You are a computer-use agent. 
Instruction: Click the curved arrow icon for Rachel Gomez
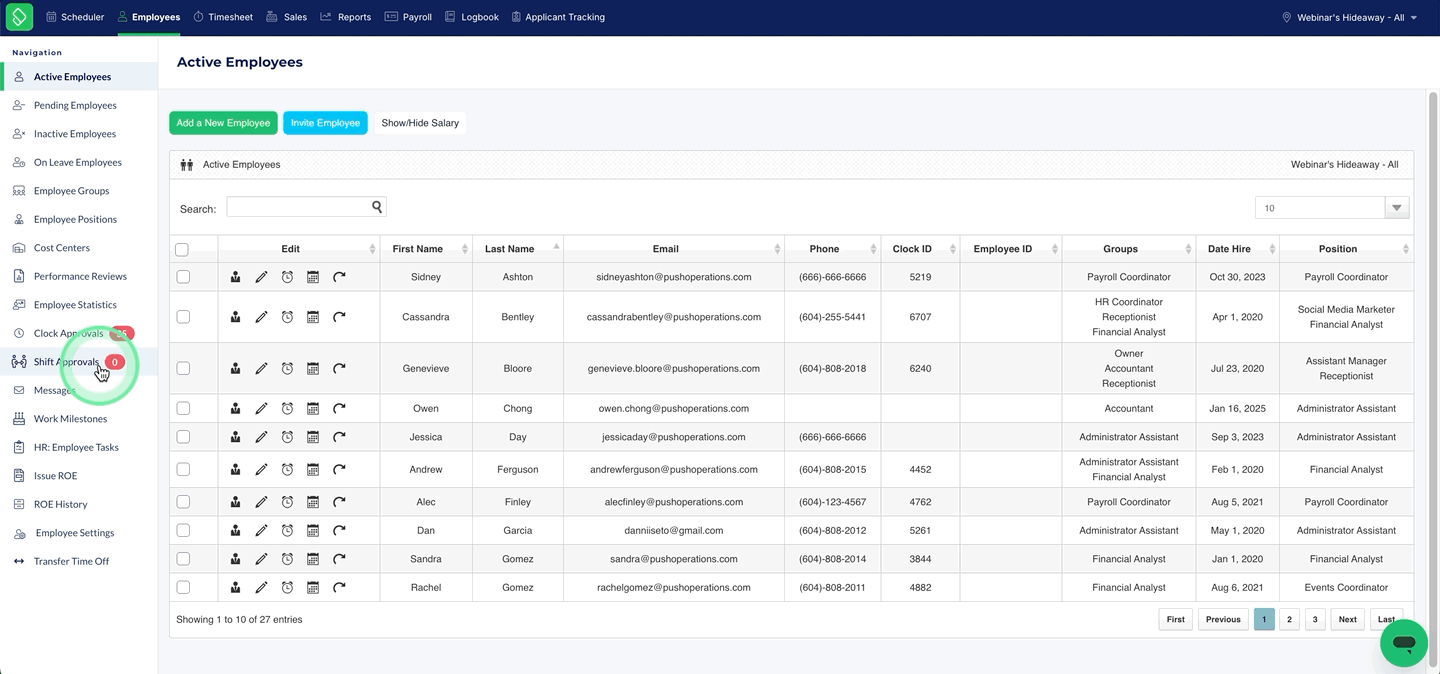339,588
